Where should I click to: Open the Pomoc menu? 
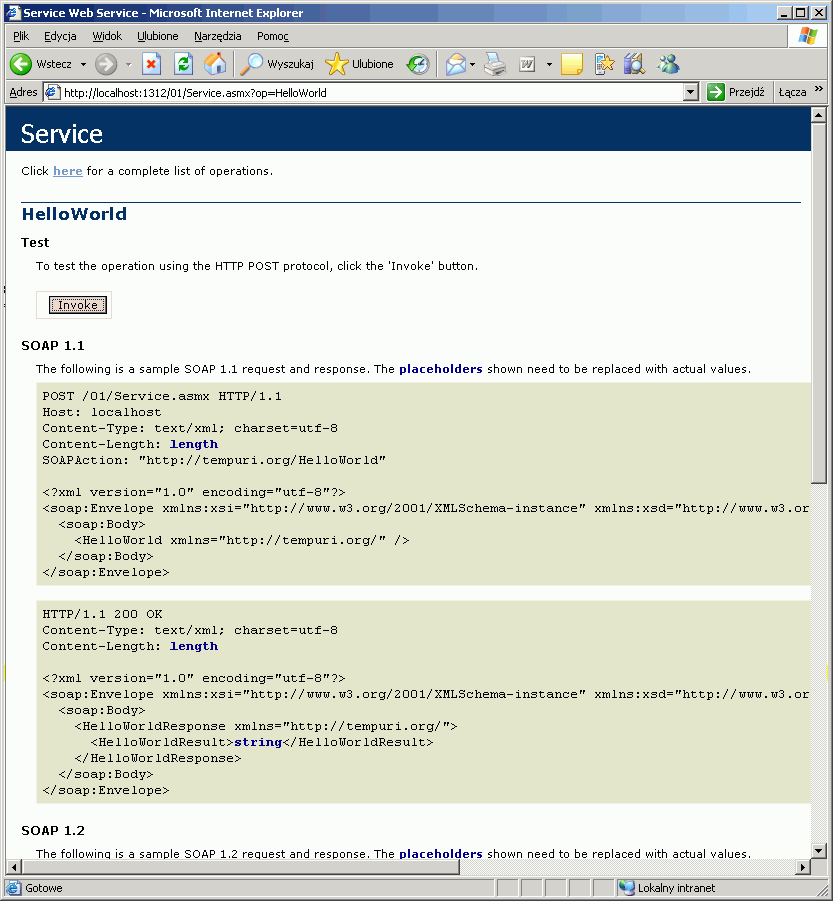[273, 36]
